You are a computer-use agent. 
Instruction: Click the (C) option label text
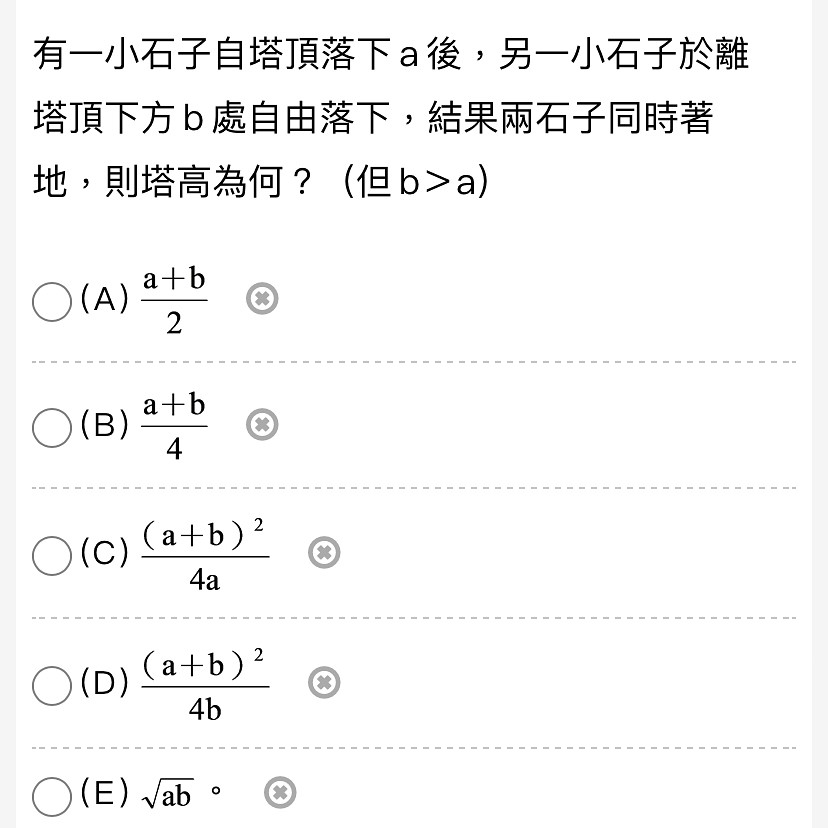(105, 553)
